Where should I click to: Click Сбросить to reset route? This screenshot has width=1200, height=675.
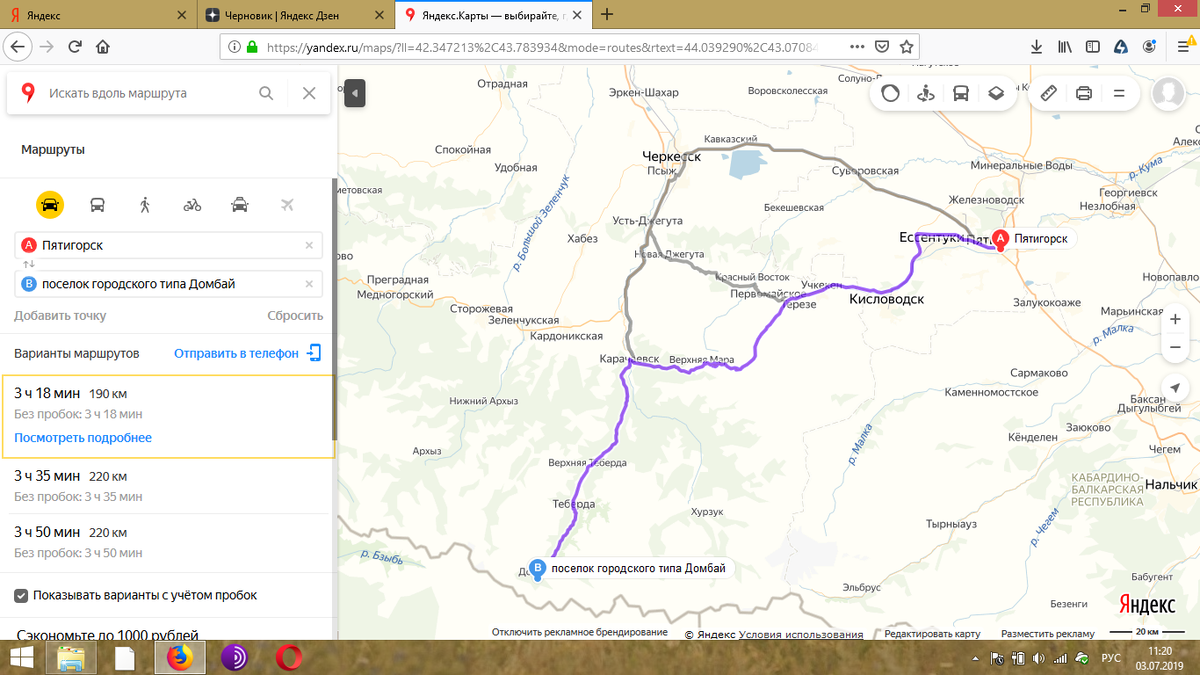295,316
